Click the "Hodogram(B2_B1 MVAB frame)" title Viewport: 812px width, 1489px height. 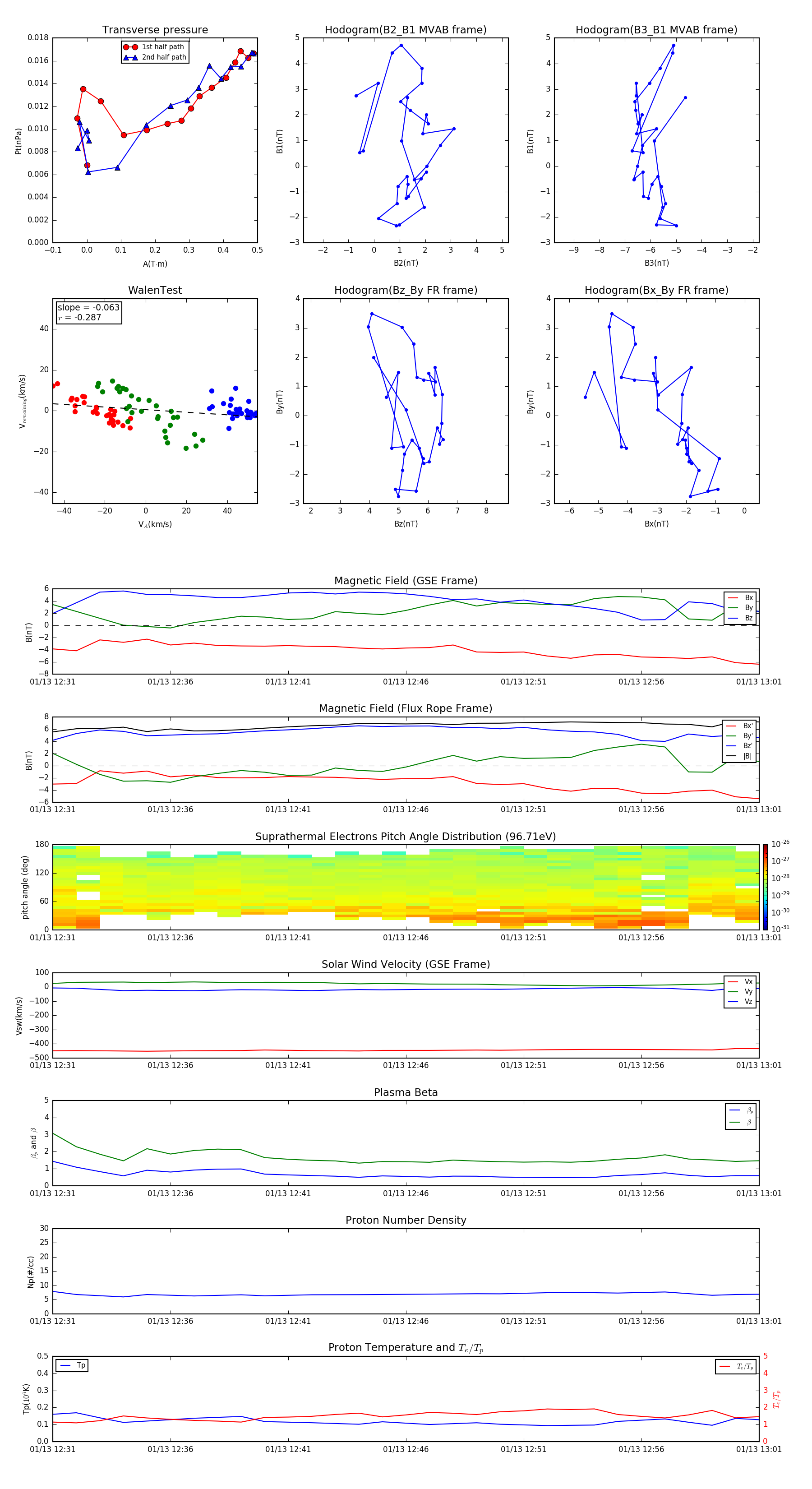(x=406, y=30)
